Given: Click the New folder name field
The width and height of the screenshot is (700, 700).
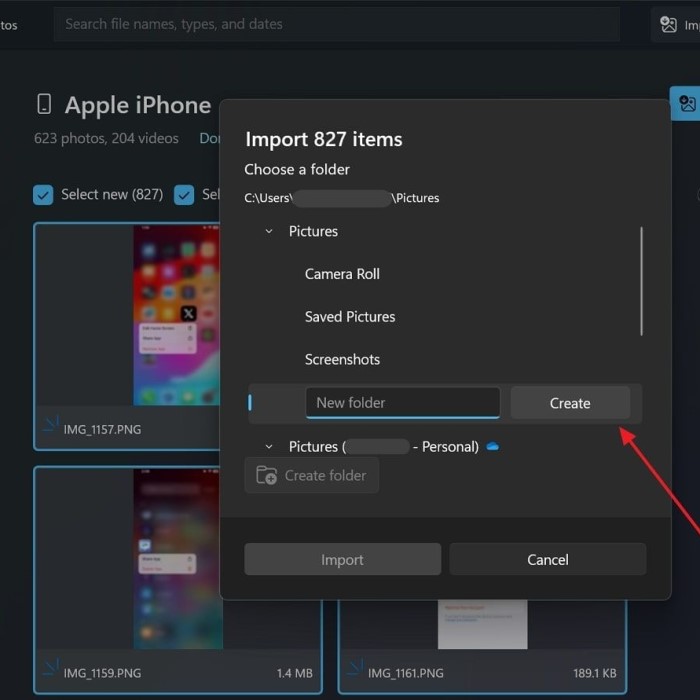Looking at the screenshot, I should pos(403,403).
